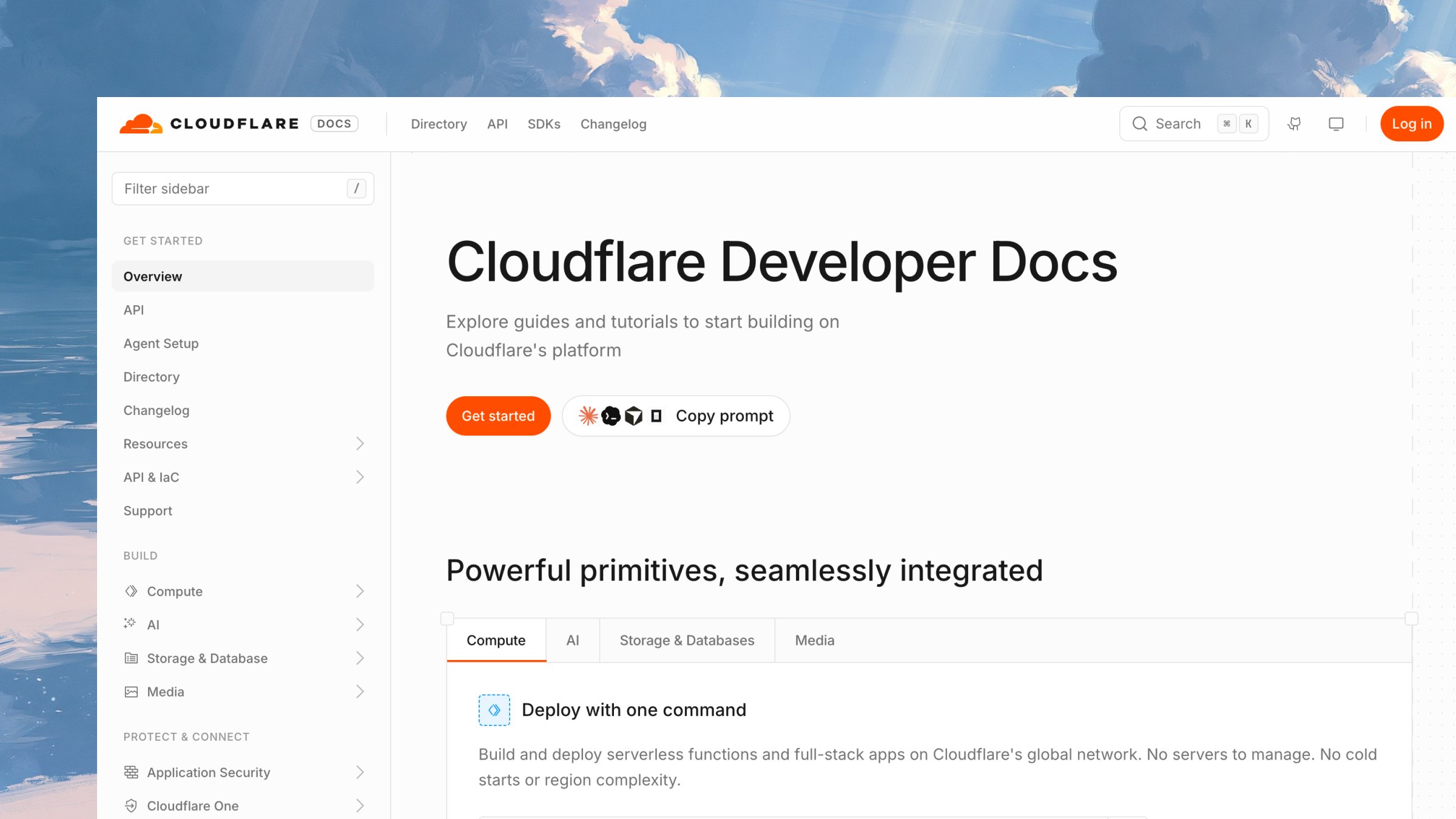This screenshot has width=1456, height=819.
Task: Expand the Storage & Database chevron
Action: [x=360, y=658]
